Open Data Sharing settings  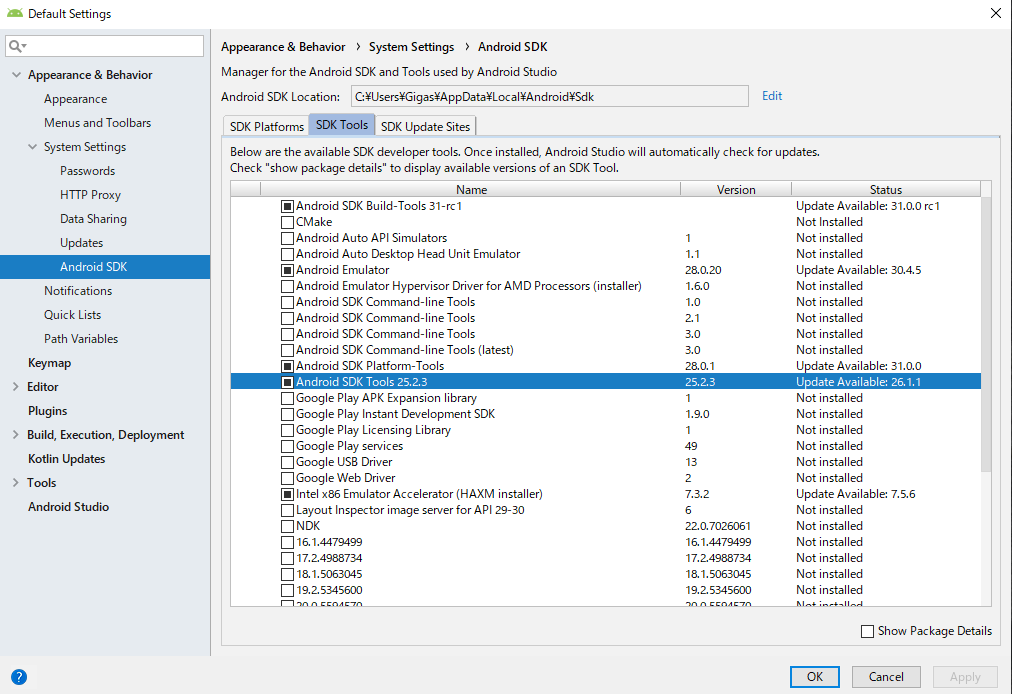[94, 219]
